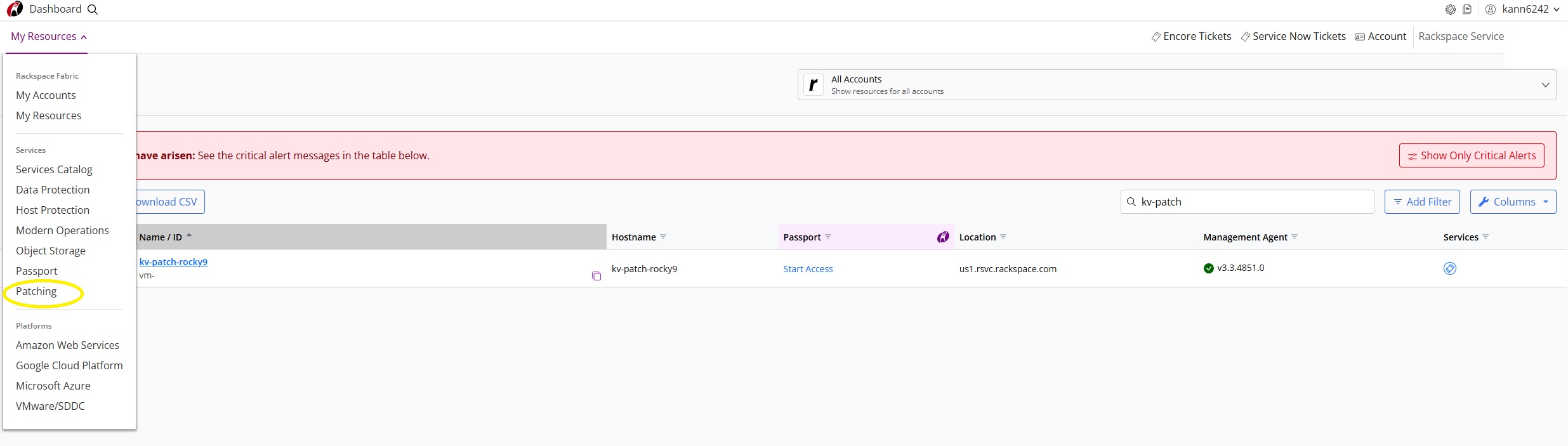
Task: Open the search magnifier beside Dashboard
Action: 93,10
